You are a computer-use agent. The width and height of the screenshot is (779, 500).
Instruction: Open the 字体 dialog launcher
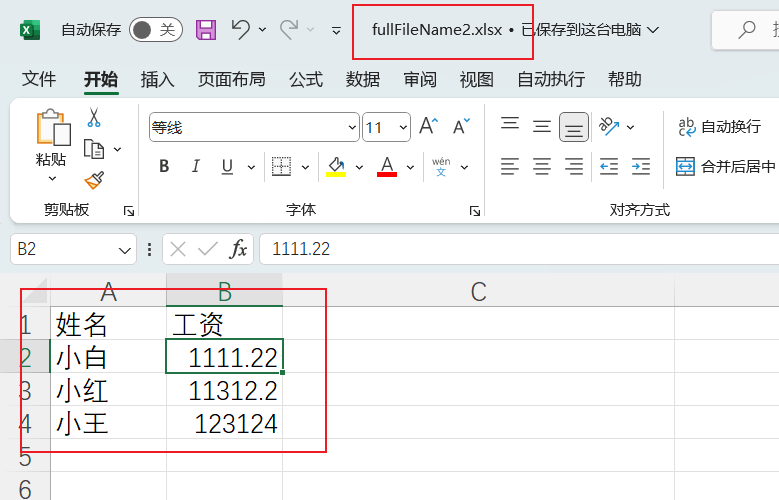(x=475, y=211)
